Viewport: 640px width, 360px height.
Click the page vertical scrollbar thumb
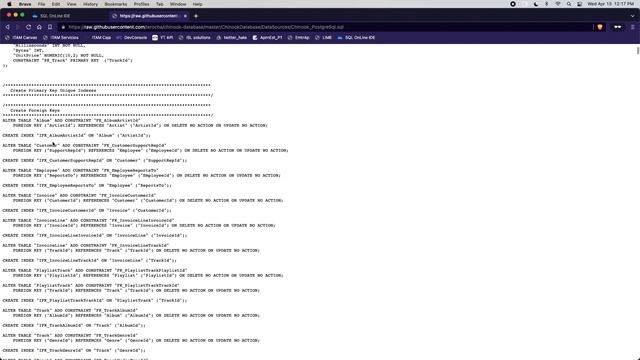tap(638, 50)
